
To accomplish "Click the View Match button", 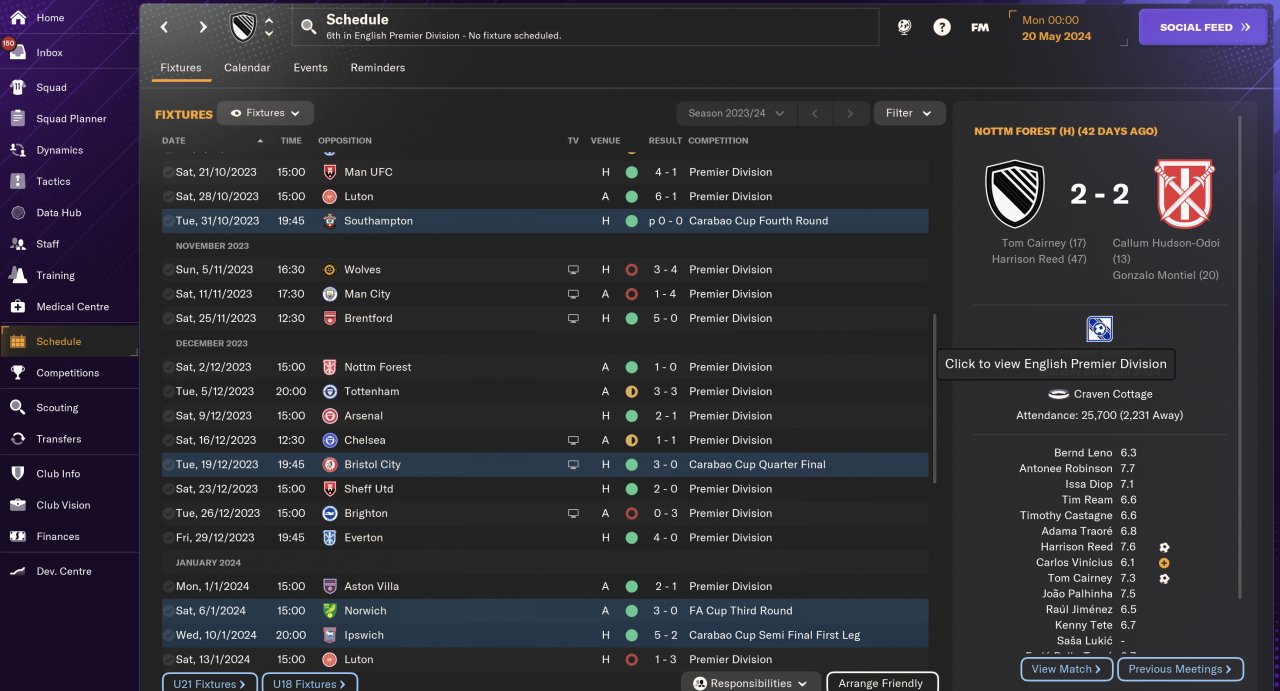I will (x=1066, y=669).
